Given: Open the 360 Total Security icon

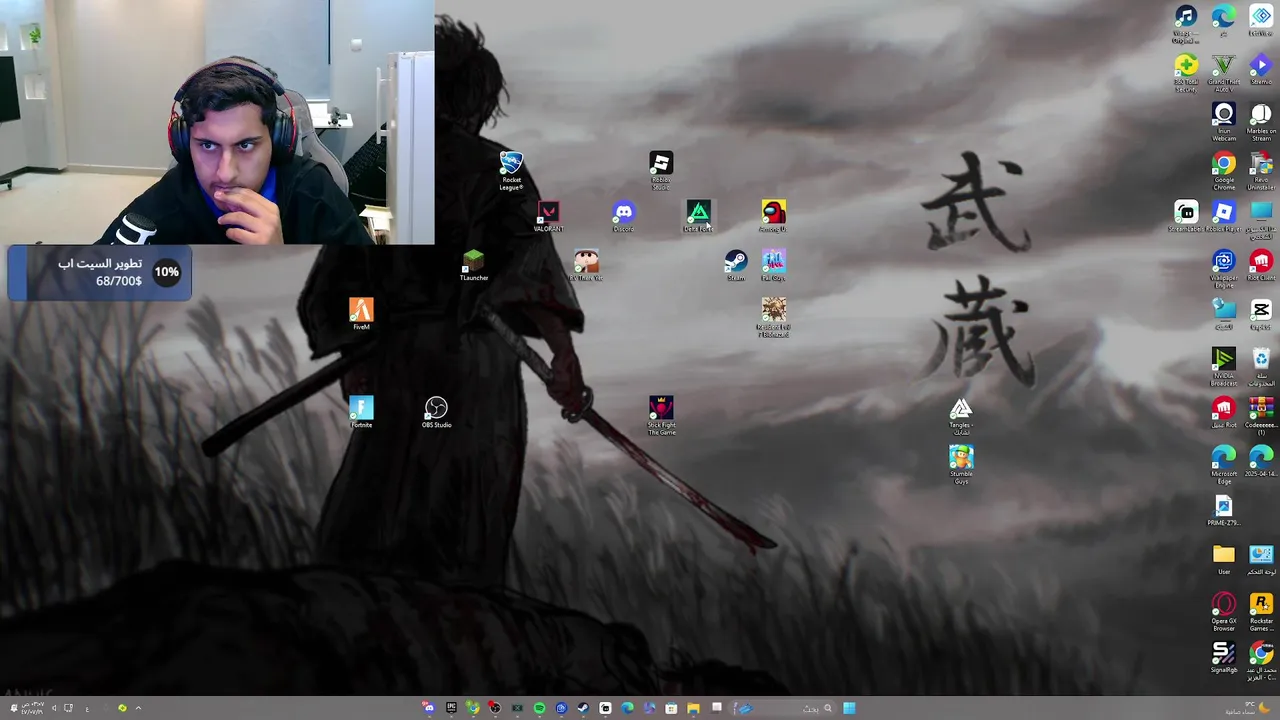Looking at the screenshot, I should coord(1186,74).
